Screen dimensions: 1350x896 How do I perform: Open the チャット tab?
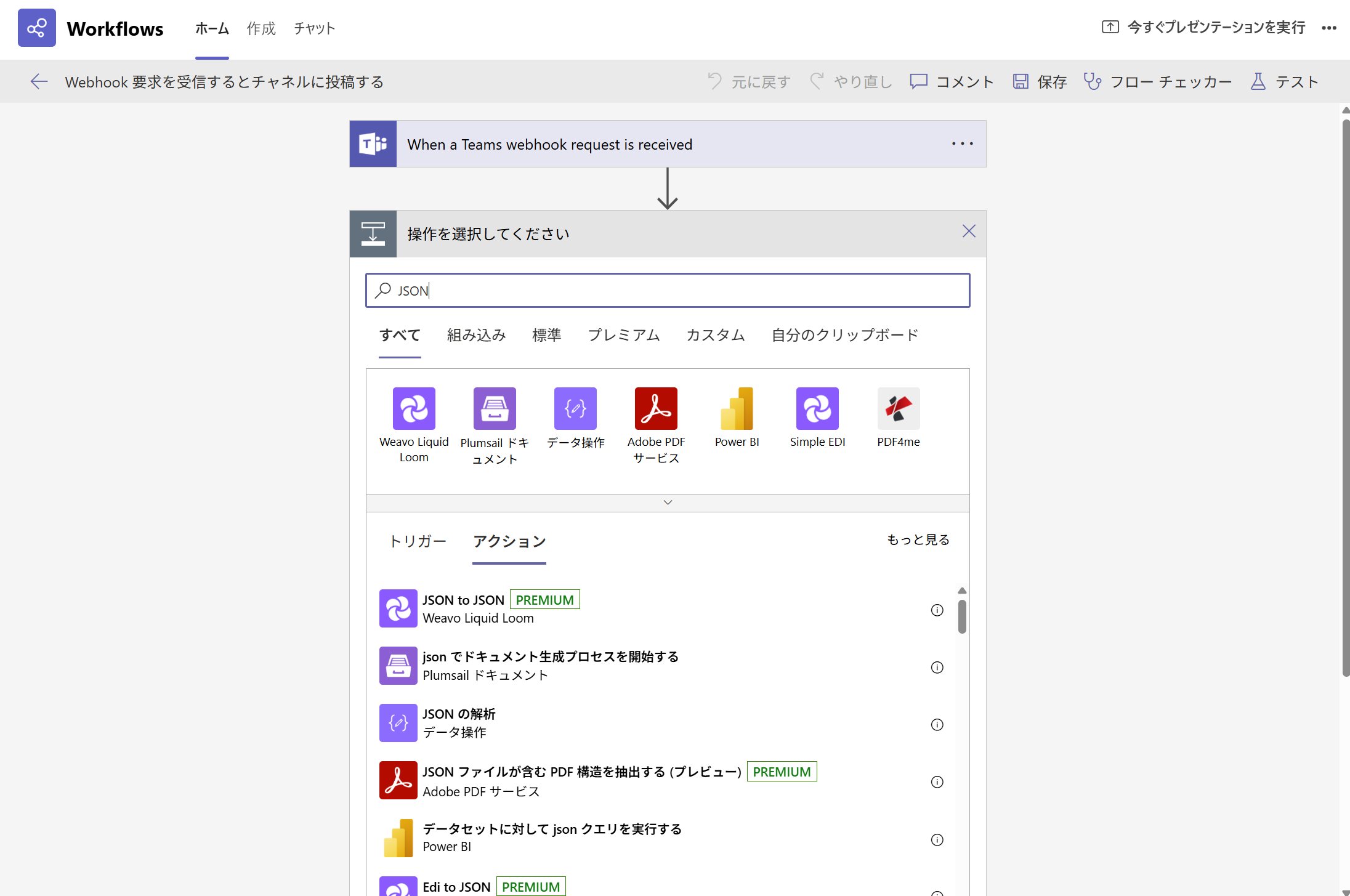pyautogui.click(x=314, y=28)
